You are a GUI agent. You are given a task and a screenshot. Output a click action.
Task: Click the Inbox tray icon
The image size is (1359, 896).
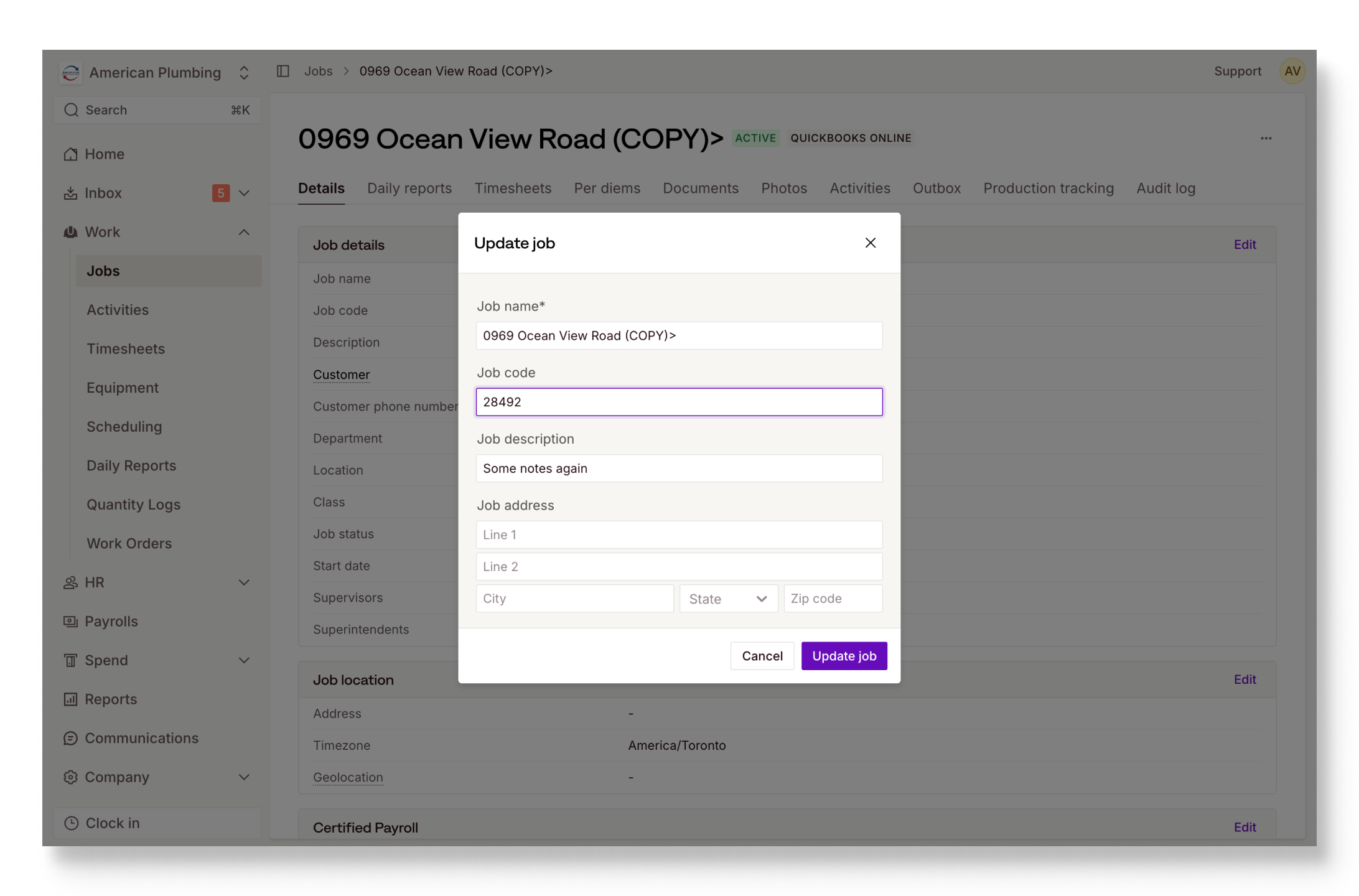click(x=70, y=193)
